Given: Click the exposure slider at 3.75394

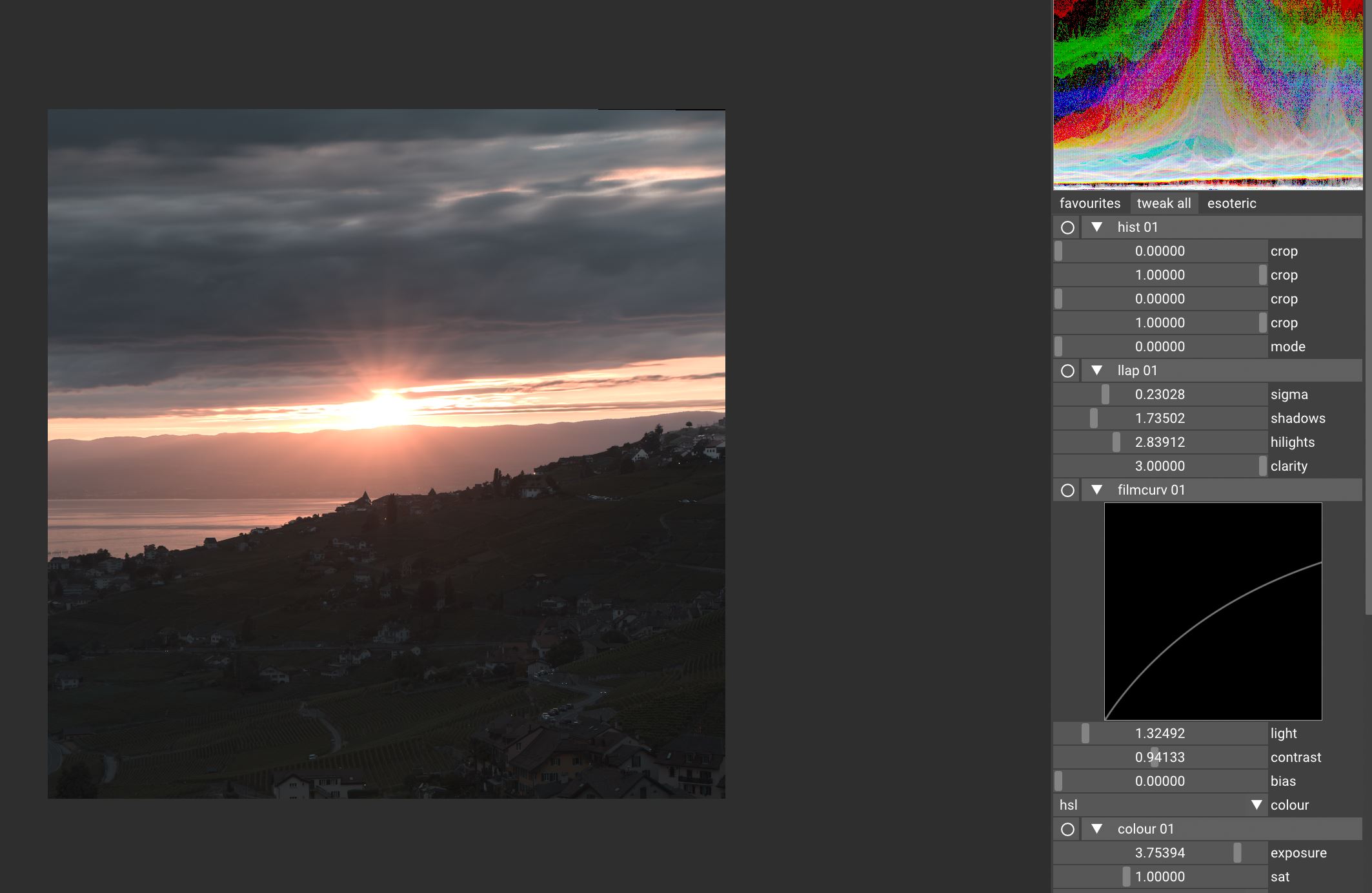Looking at the screenshot, I should 1160,853.
